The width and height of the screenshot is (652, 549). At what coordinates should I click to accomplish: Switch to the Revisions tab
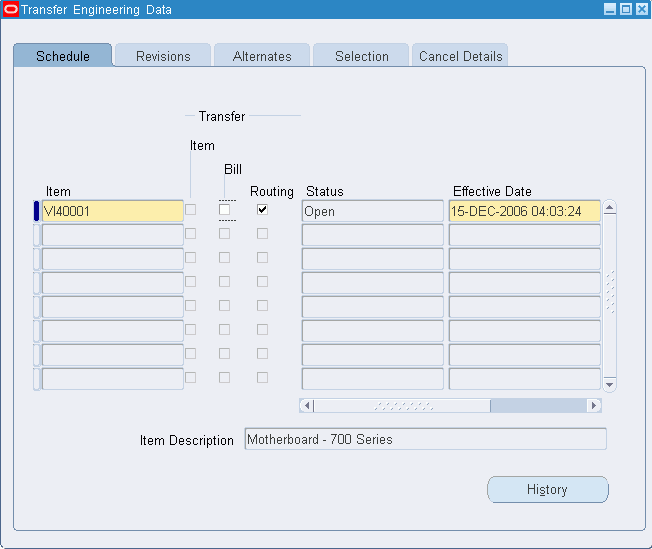163,56
